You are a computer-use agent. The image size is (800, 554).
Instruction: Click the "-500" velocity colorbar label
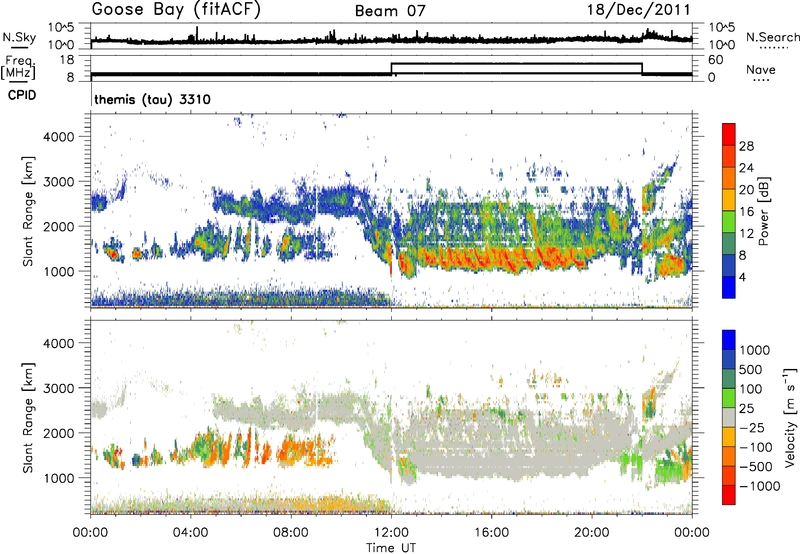[x=756, y=467]
